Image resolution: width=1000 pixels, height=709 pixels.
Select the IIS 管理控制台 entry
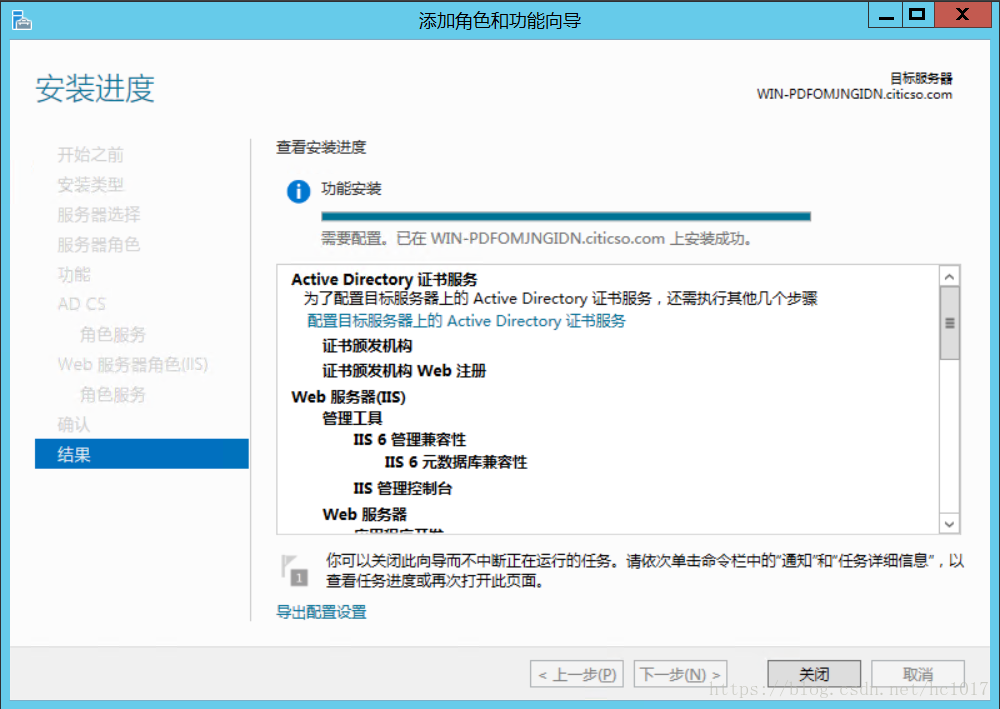(402, 488)
